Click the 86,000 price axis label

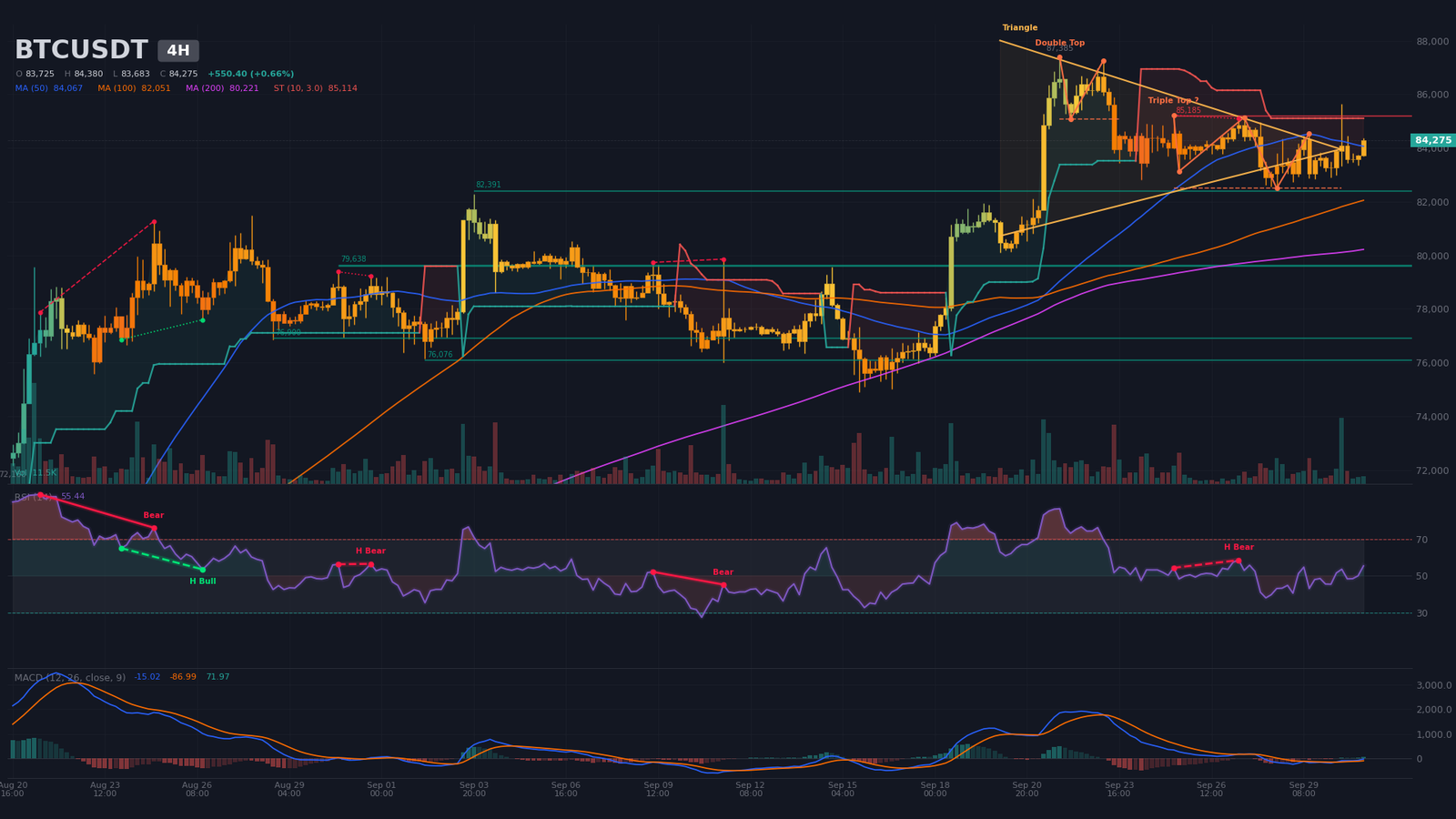[1432, 95]
